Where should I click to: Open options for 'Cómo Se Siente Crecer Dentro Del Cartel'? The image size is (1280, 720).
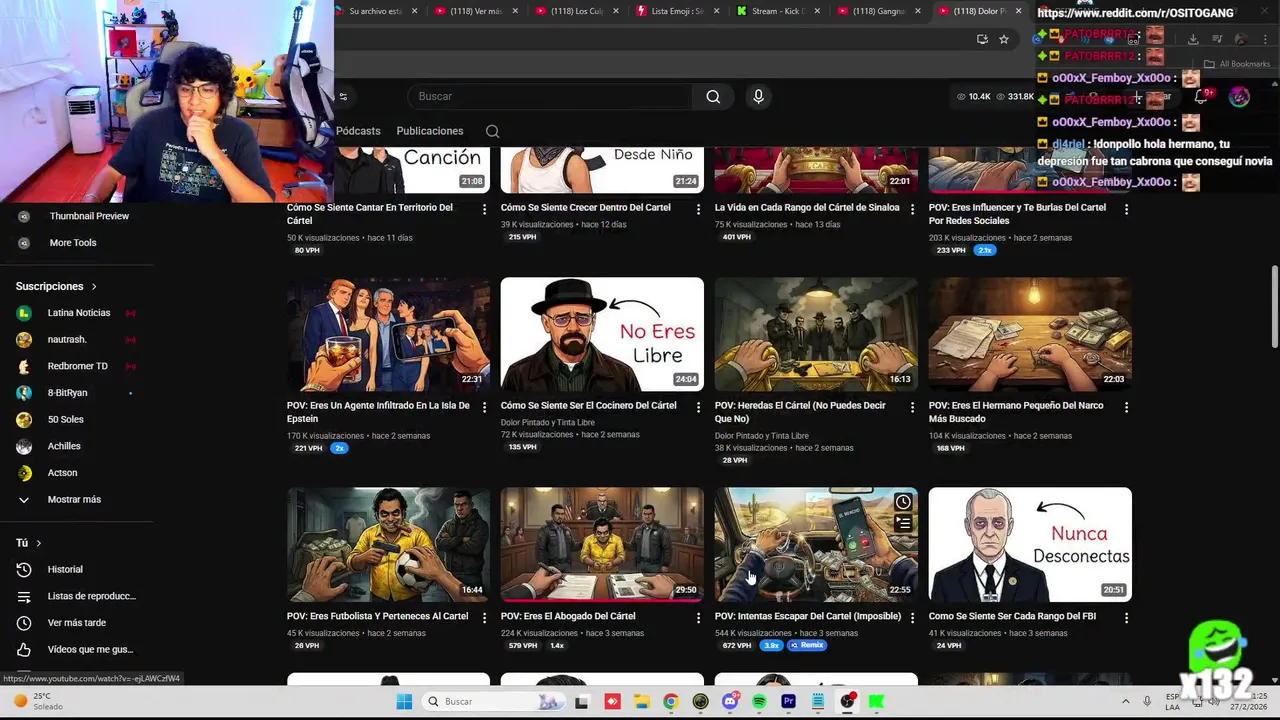click(698, 209)
